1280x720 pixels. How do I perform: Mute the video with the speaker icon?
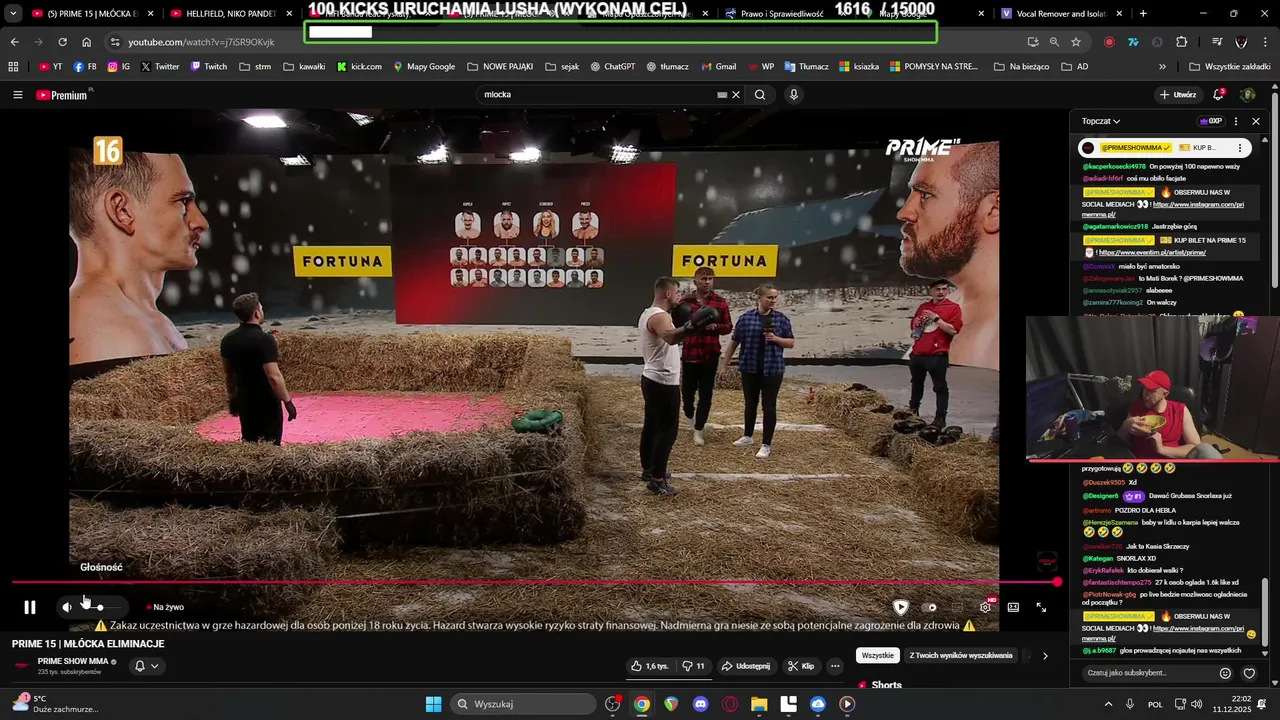point(67,607)
